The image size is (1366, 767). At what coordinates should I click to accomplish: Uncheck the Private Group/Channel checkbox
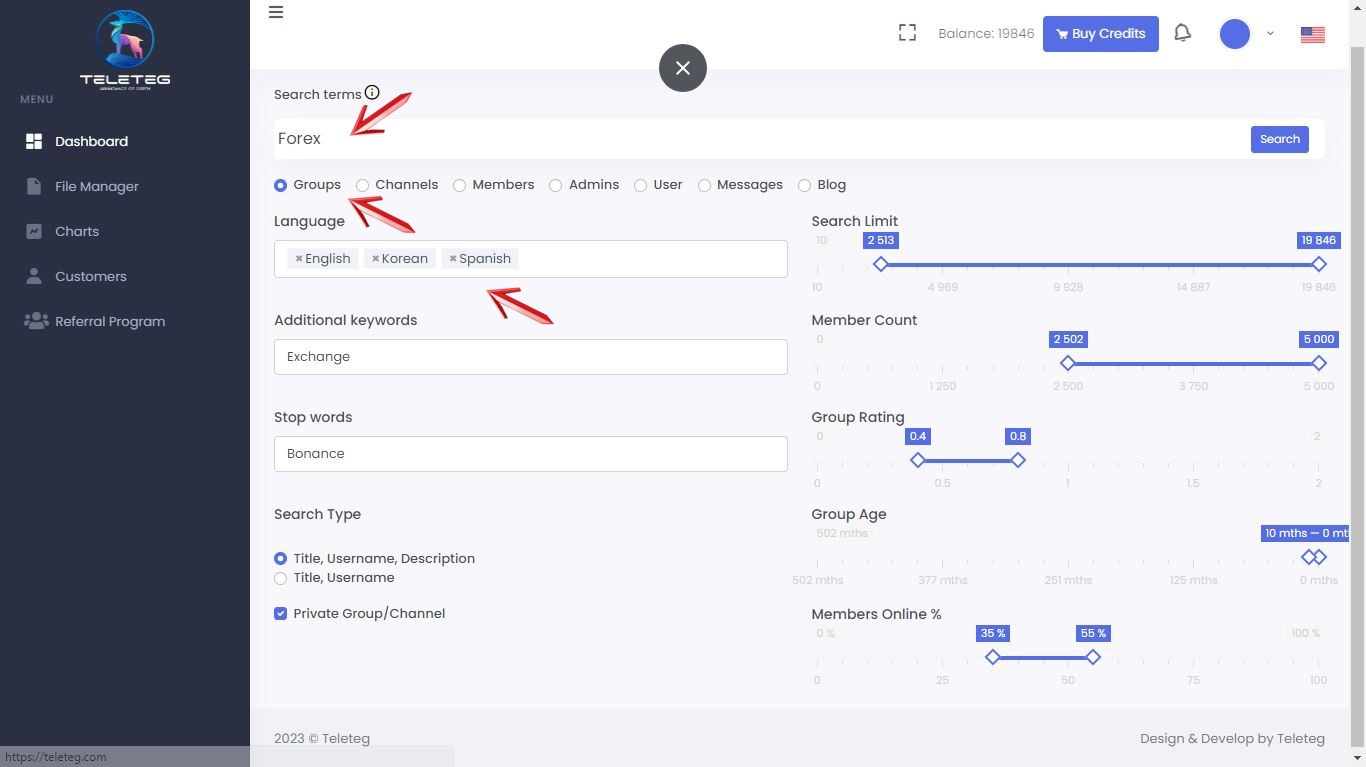tap(281, 614)
